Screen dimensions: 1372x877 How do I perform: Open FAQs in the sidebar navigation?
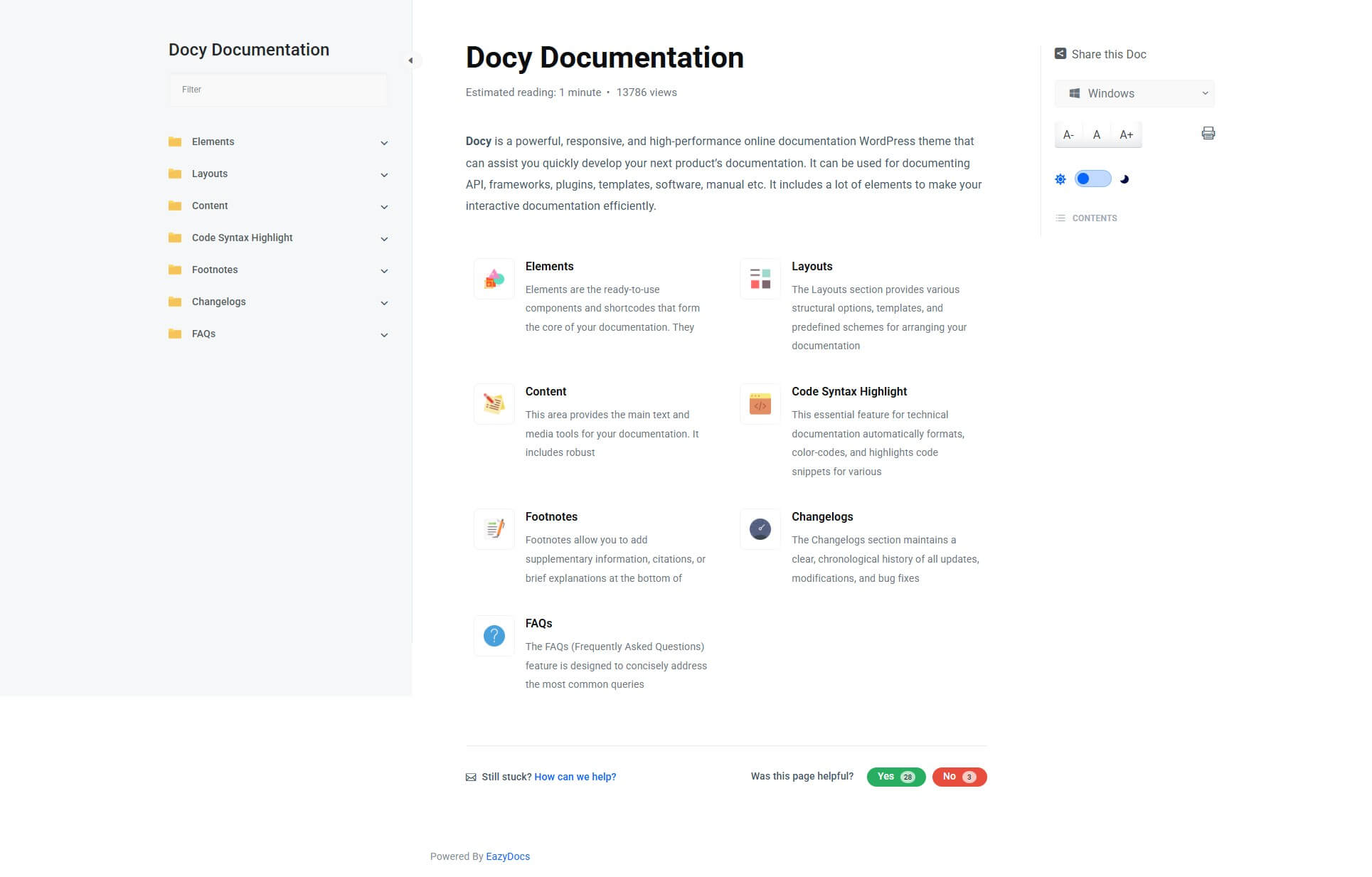pyautogui.click(x=203, y=334)
